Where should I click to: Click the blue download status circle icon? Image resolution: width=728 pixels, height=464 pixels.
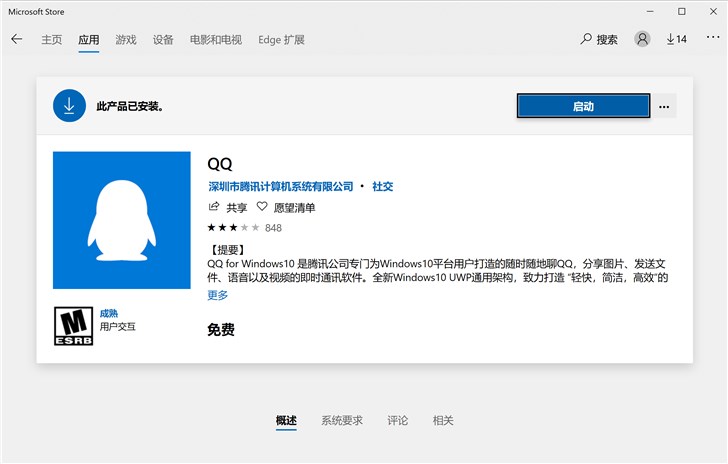[69, 106]
